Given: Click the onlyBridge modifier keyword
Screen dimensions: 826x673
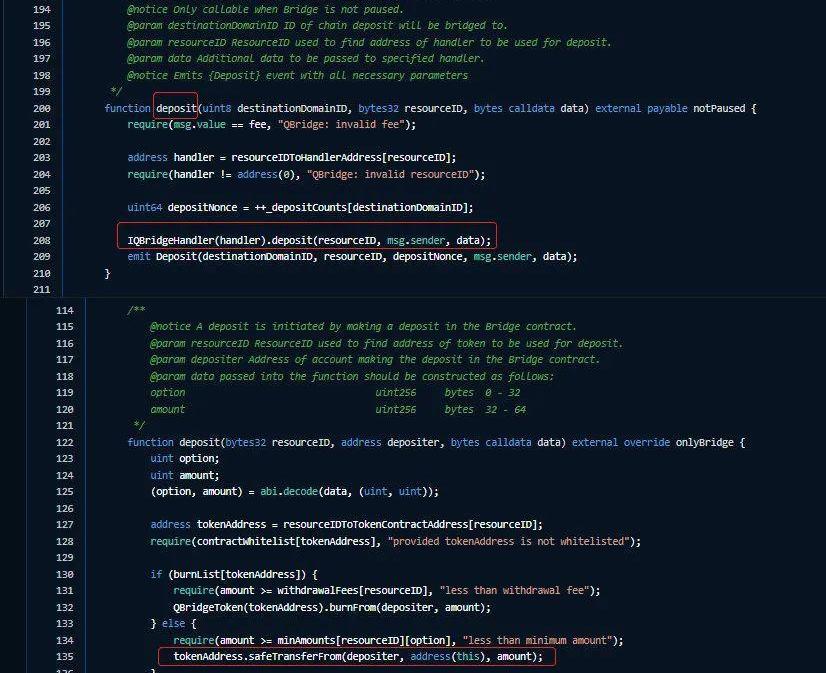Looking at the screenshot, I should [713, 442].
